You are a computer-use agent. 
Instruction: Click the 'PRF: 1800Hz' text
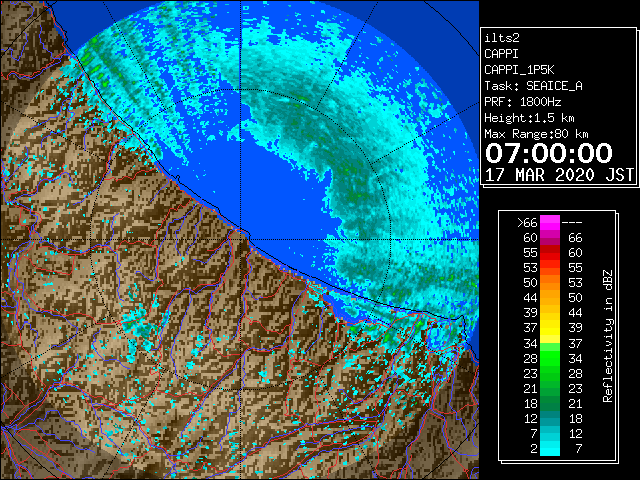(523, 102)
